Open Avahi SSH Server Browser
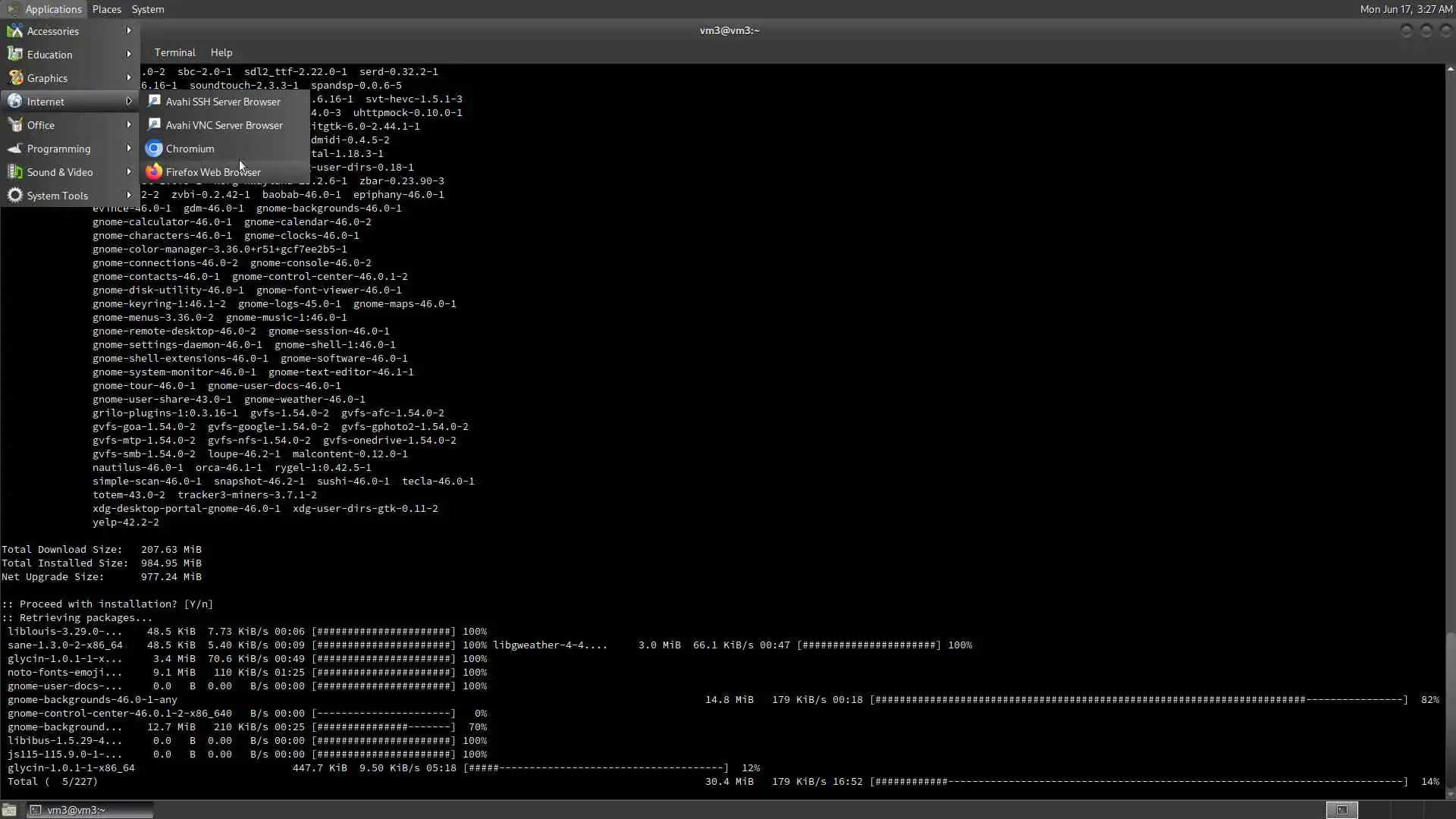Screen dimensions: 1456x819 pyautogui.click(x=222, y=102)
